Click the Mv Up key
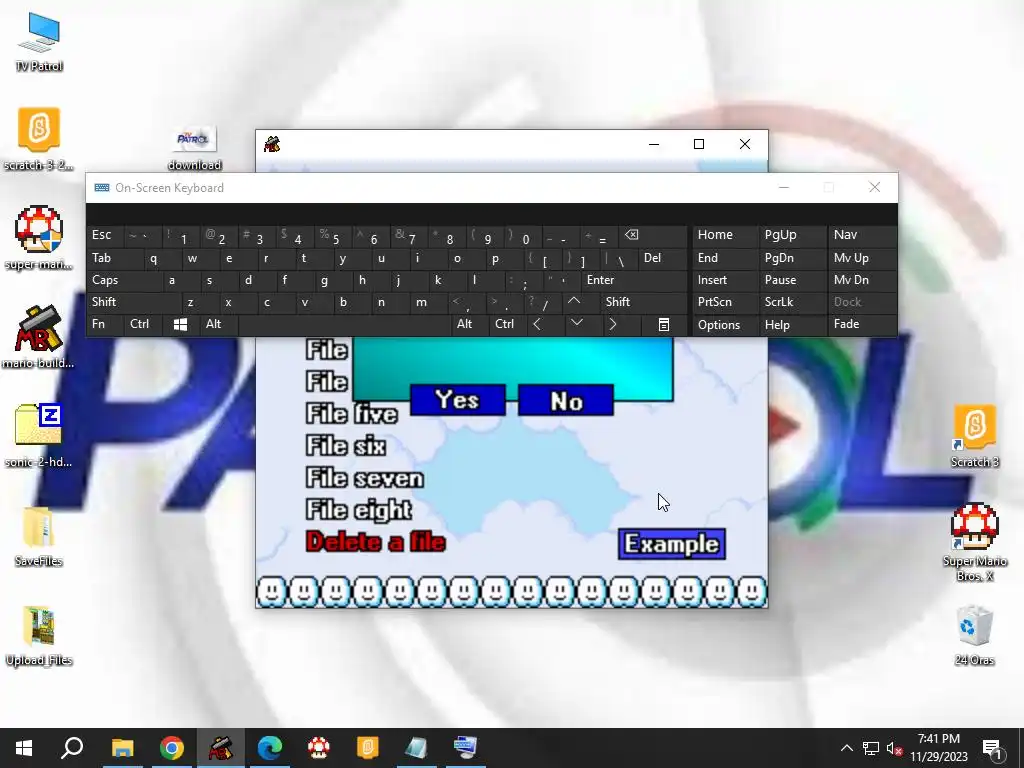The width and height of the screenshot is (1024, 768). (x=862, y=259)
